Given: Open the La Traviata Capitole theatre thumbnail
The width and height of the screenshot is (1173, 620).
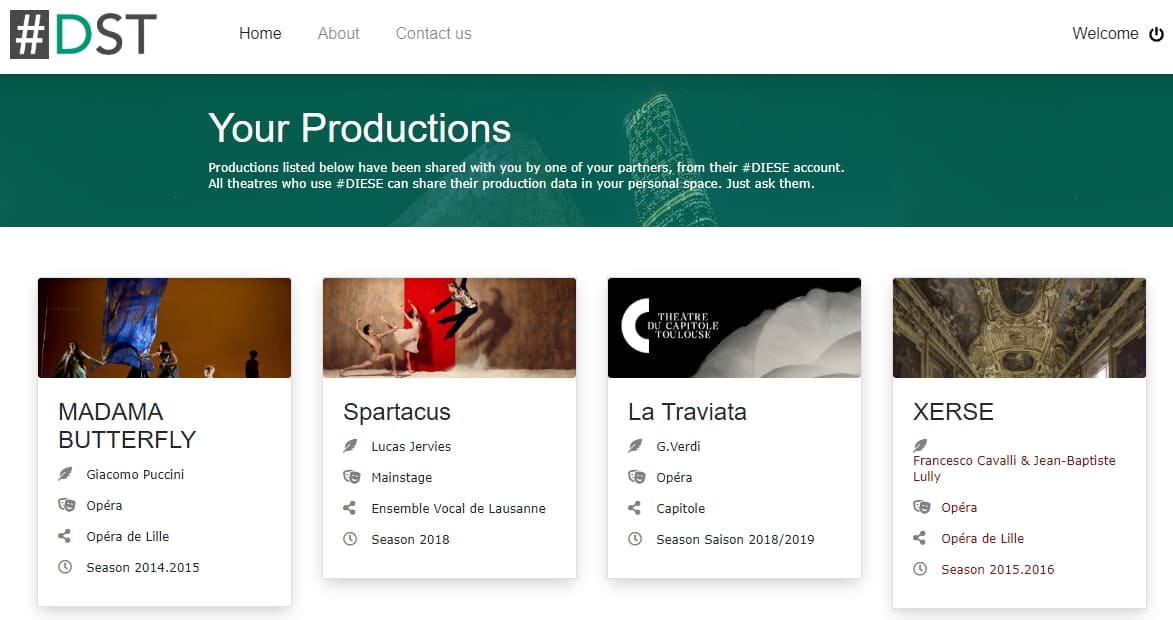Looking at the screenshot, I should point(734,328).
